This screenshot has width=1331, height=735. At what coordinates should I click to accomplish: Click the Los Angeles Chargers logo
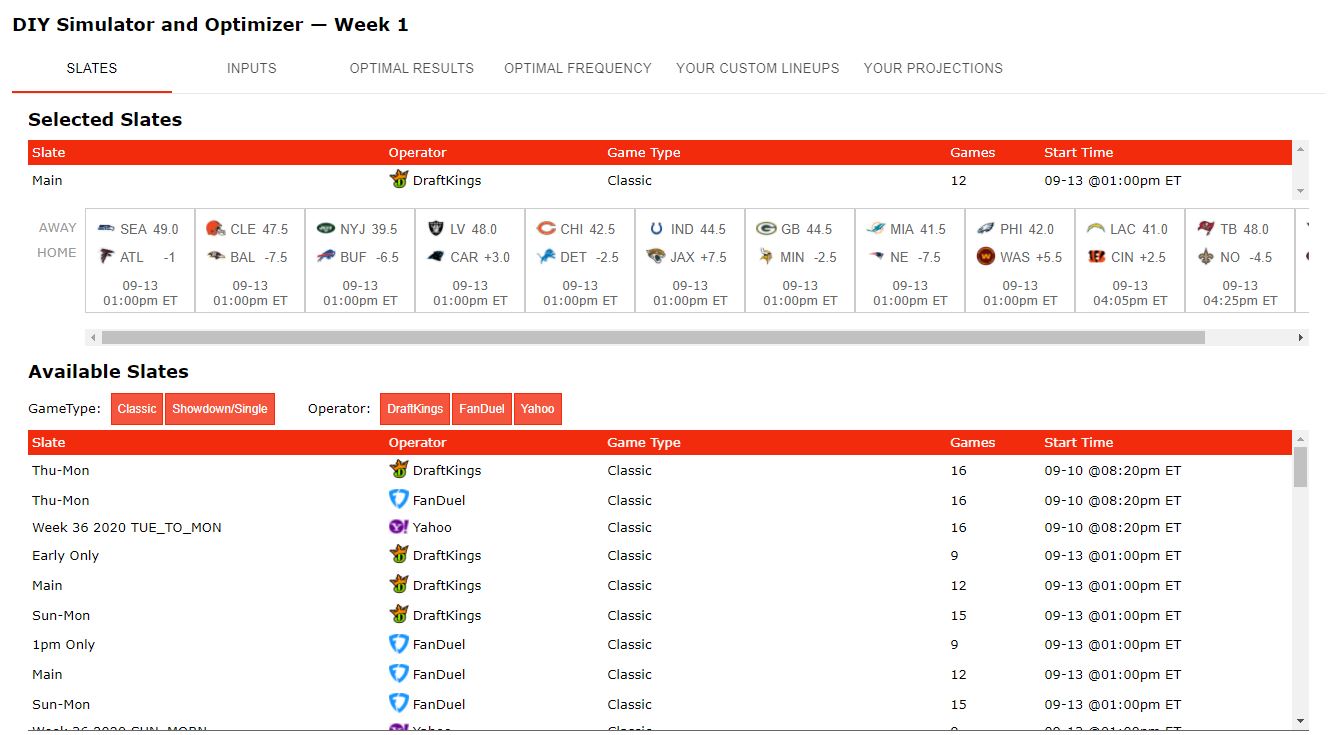1096,229
